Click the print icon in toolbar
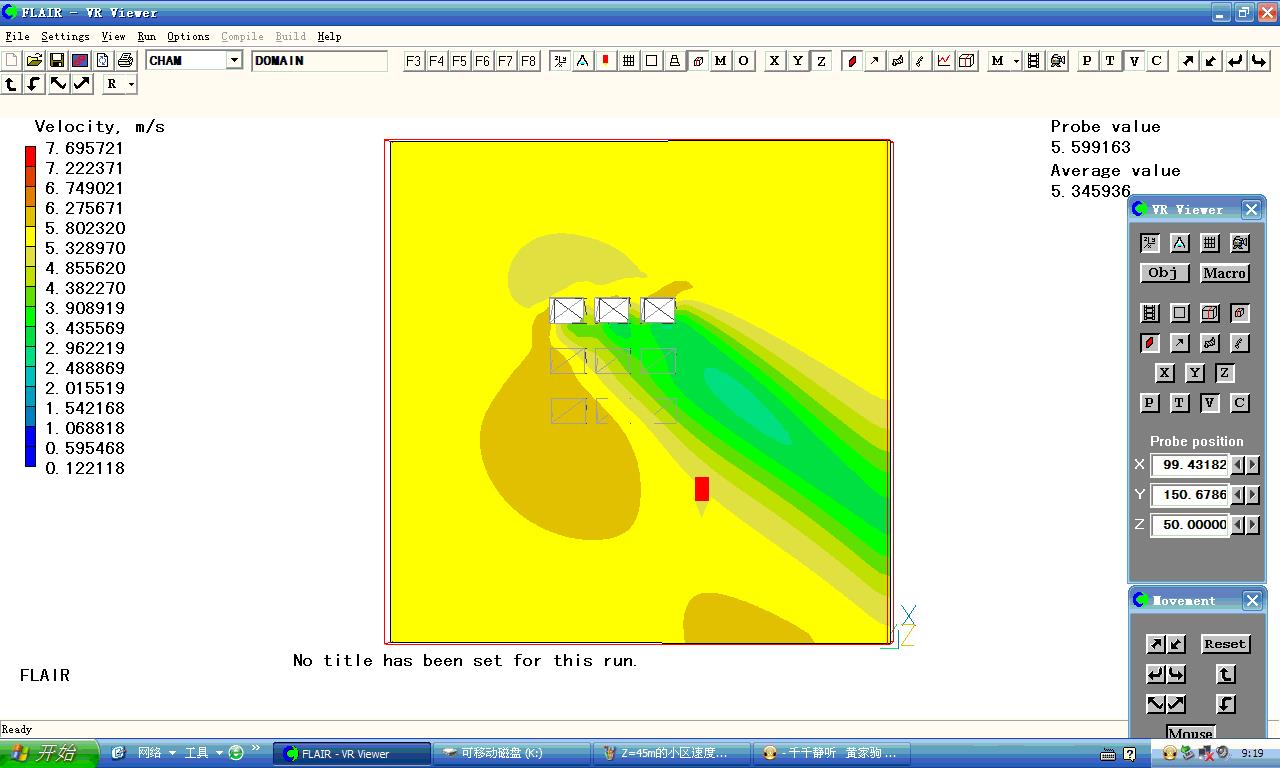The width and height of the screenshot is (1280, 768). tap(125, 61)
